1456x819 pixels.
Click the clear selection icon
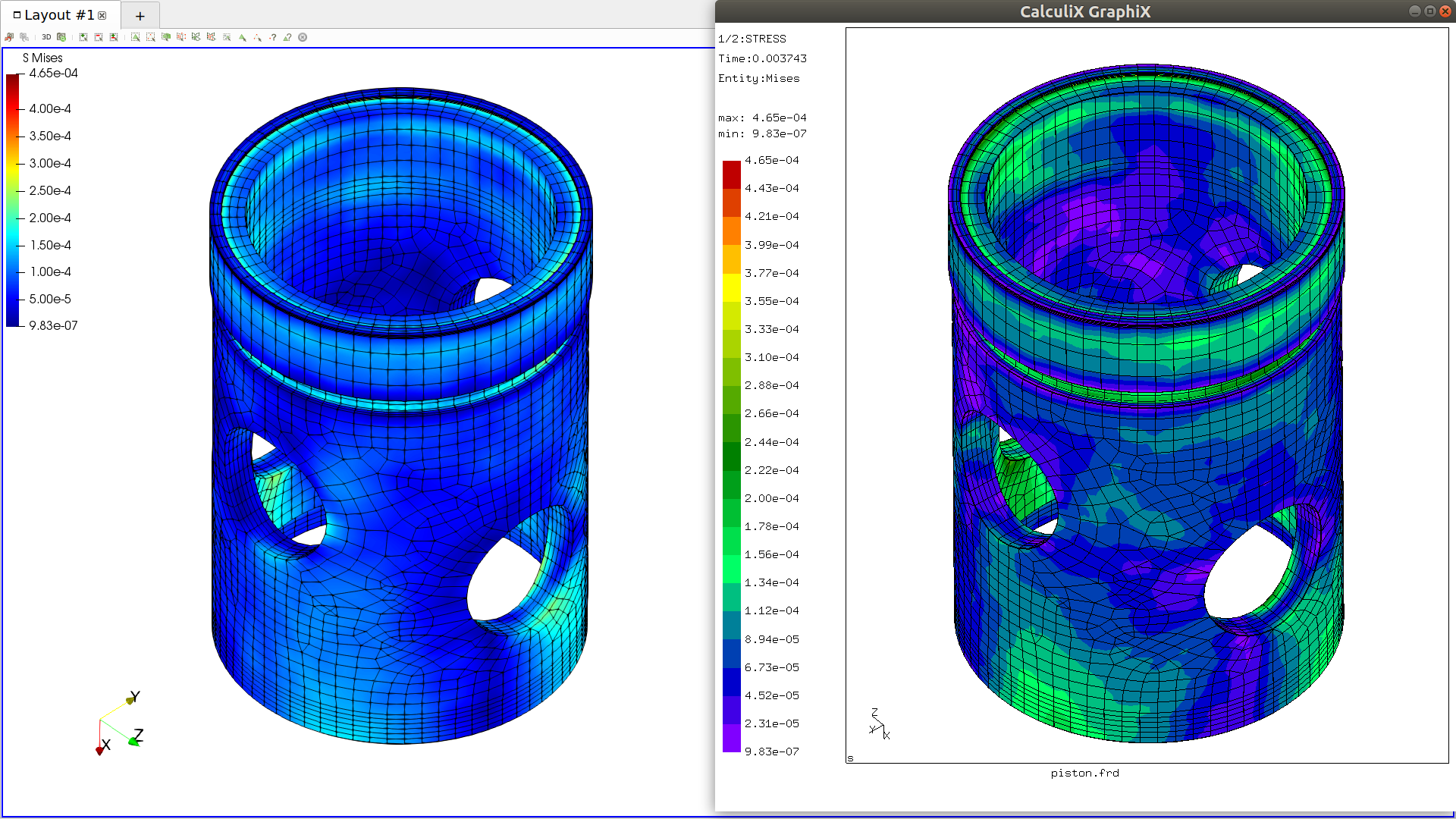click(303, 37)
